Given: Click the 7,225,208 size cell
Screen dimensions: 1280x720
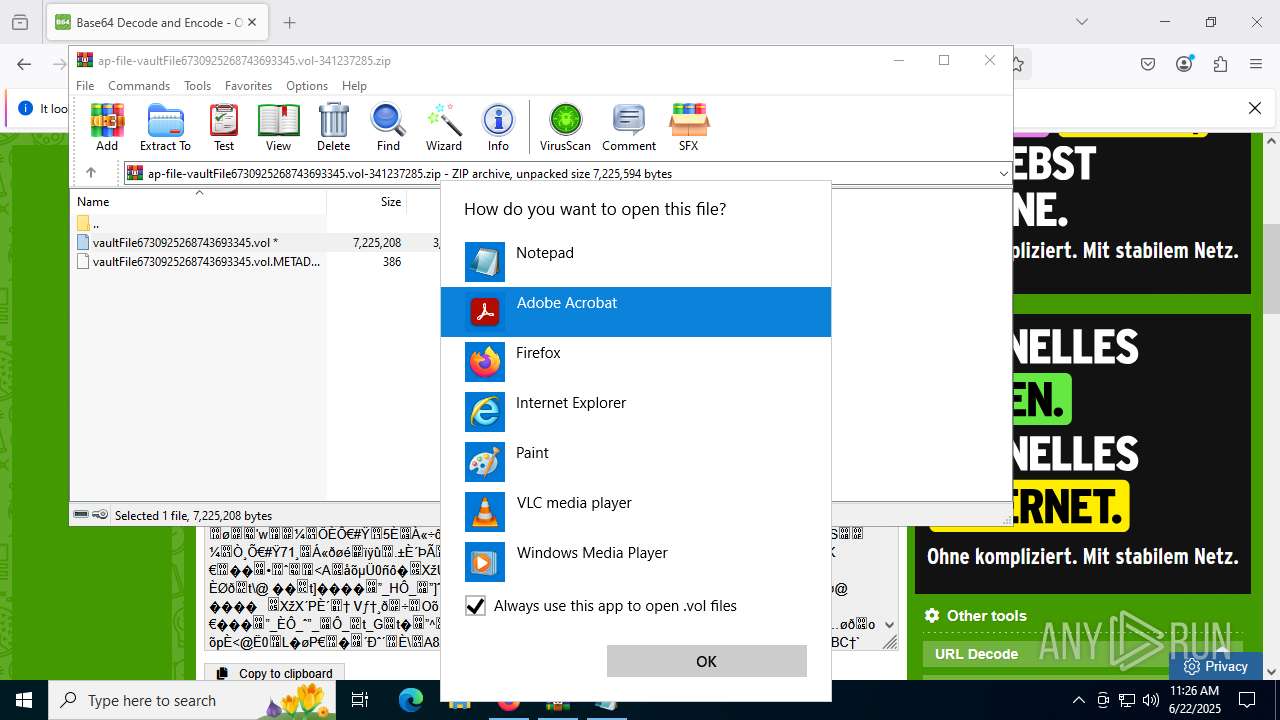Looking at the screenshot, I should coord(377,242).
